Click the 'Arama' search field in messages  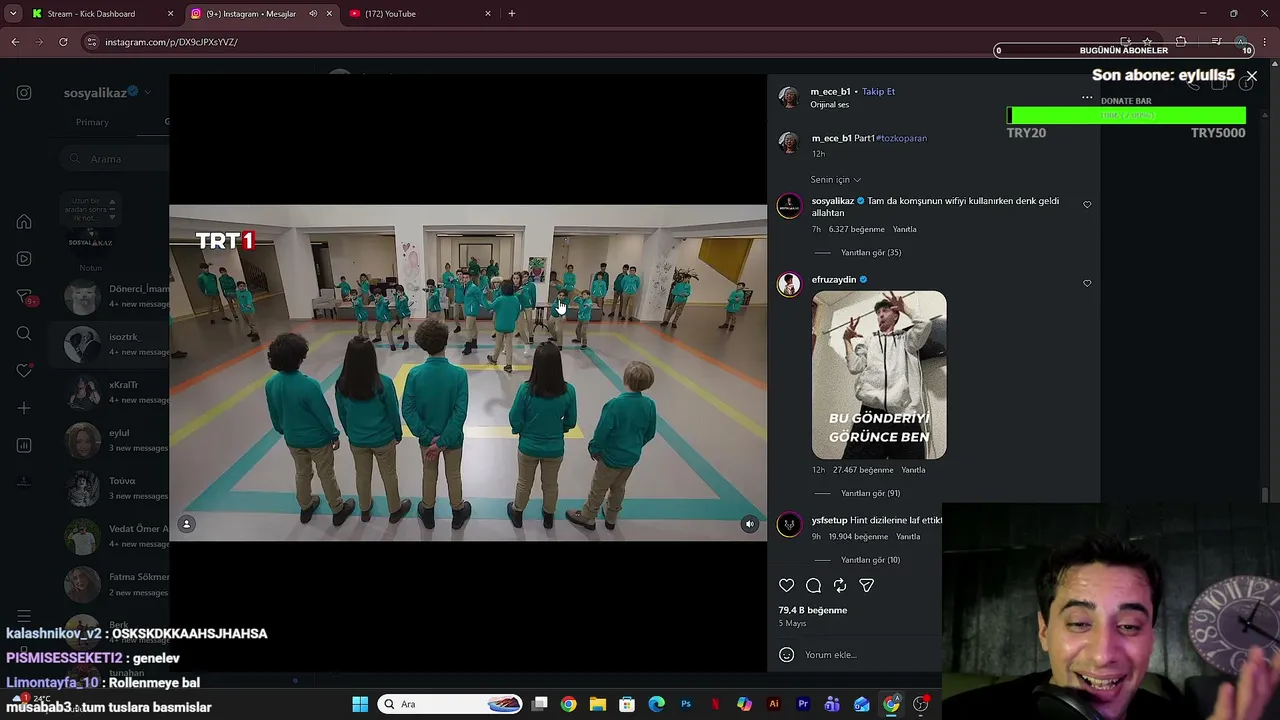tap(115, 159)
